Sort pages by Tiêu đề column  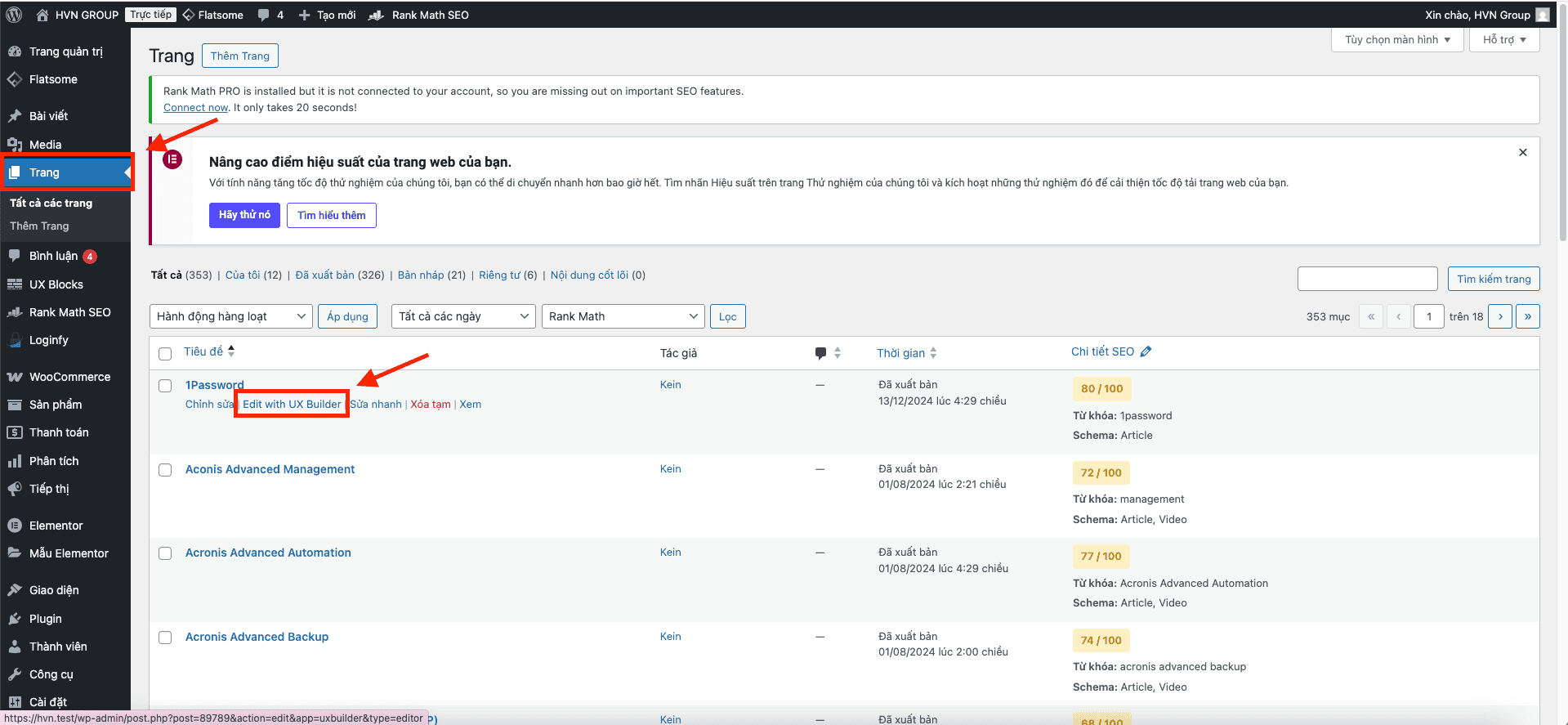point(209,351)
